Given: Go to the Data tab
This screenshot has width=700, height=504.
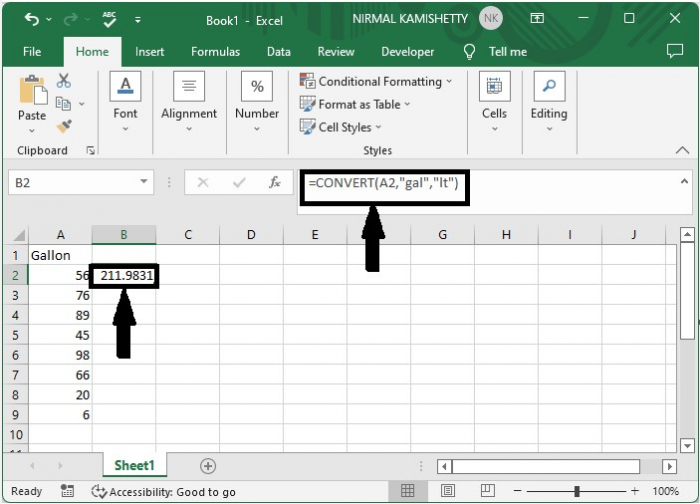Looking at the screenshot, I should [x=279, y=52].
